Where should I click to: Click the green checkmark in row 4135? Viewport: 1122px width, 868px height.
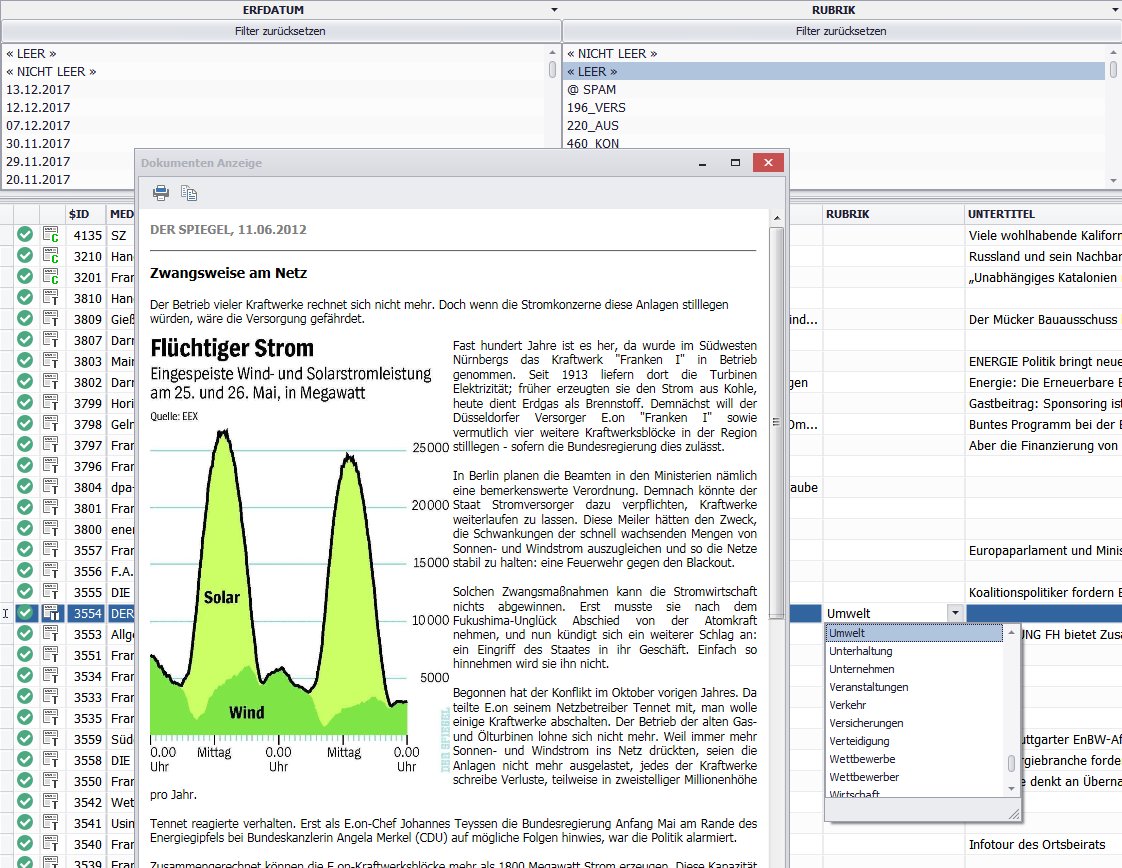[25, 235]
